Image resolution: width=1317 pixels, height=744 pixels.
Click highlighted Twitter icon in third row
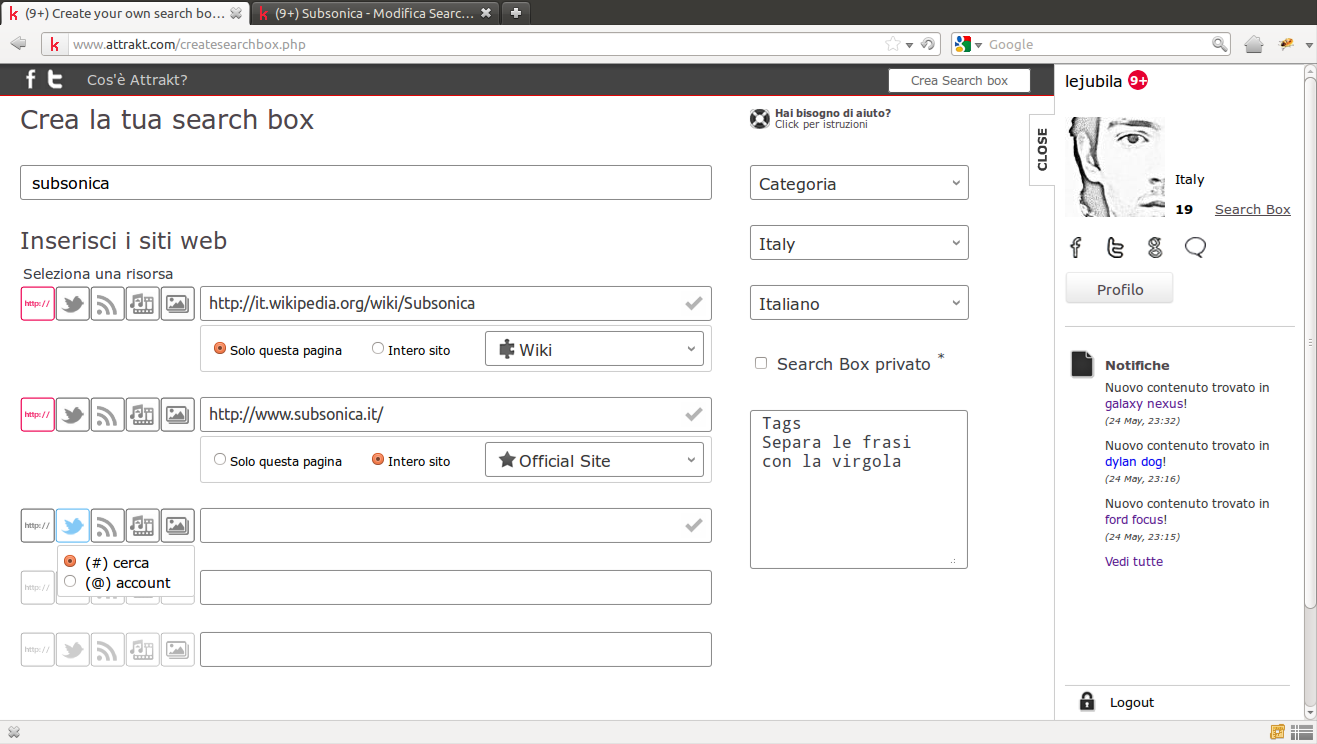pos(73,526)
